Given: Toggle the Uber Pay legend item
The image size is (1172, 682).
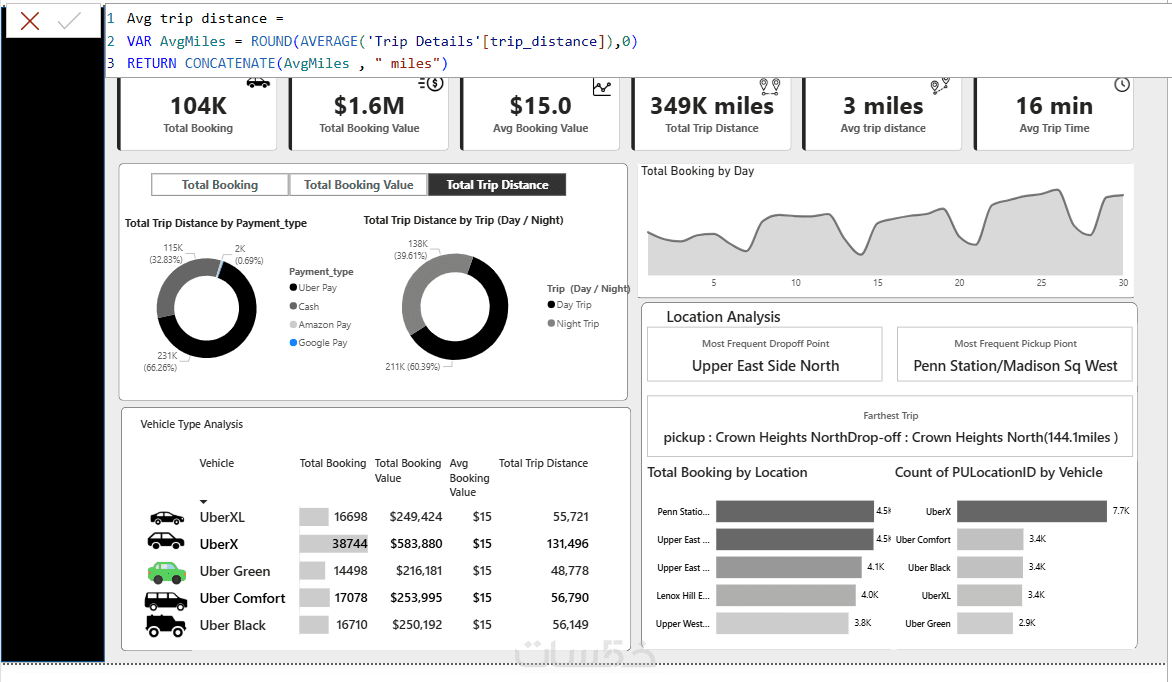Looking at the screenshot, I should 313,288.
